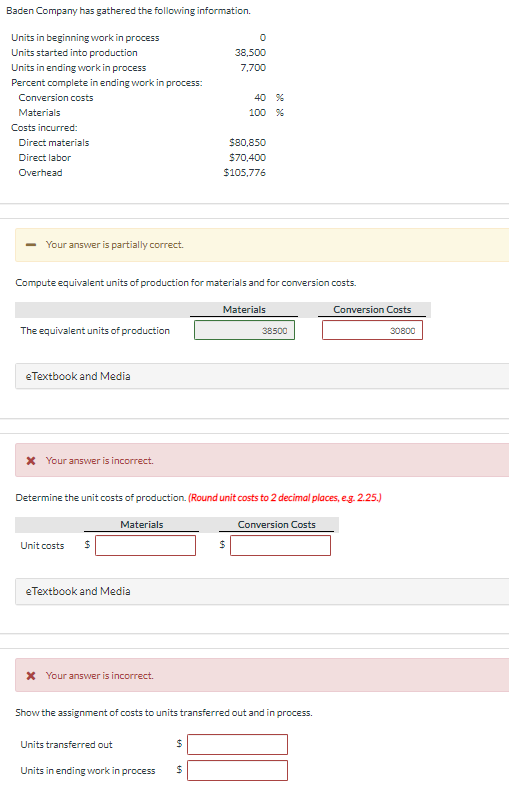Image resolution: width=509 pixels, height=791 pixels.
Task: Click the red X icon beside unit costs feedback
Action: [31, 461]
